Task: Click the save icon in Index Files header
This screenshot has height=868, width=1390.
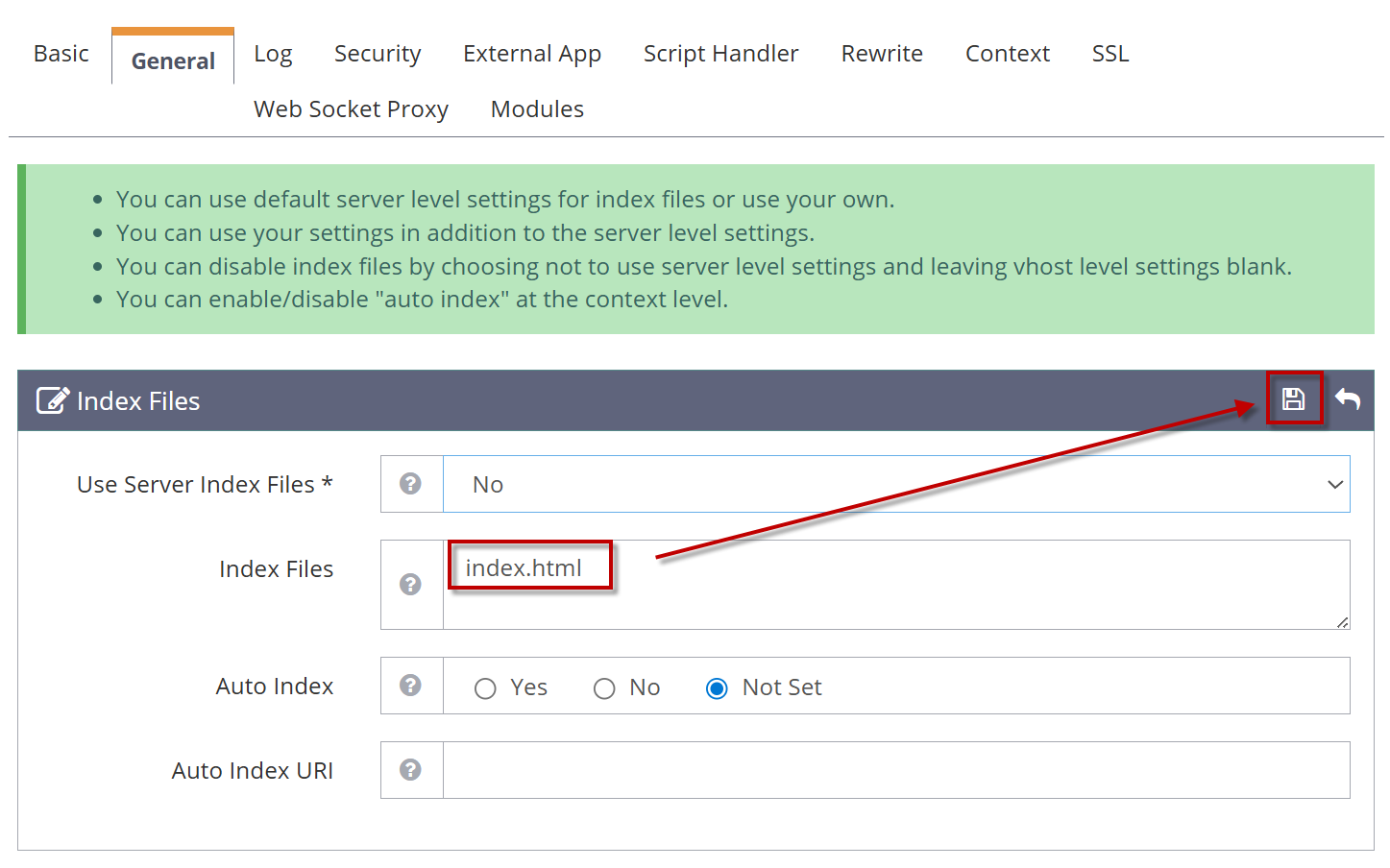Action: [1293, 398]
